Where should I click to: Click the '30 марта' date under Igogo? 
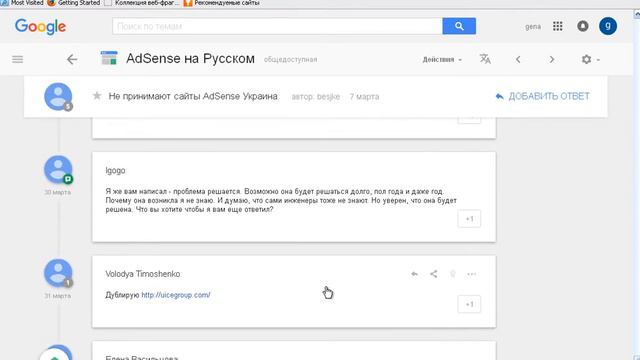click(58, 192)
